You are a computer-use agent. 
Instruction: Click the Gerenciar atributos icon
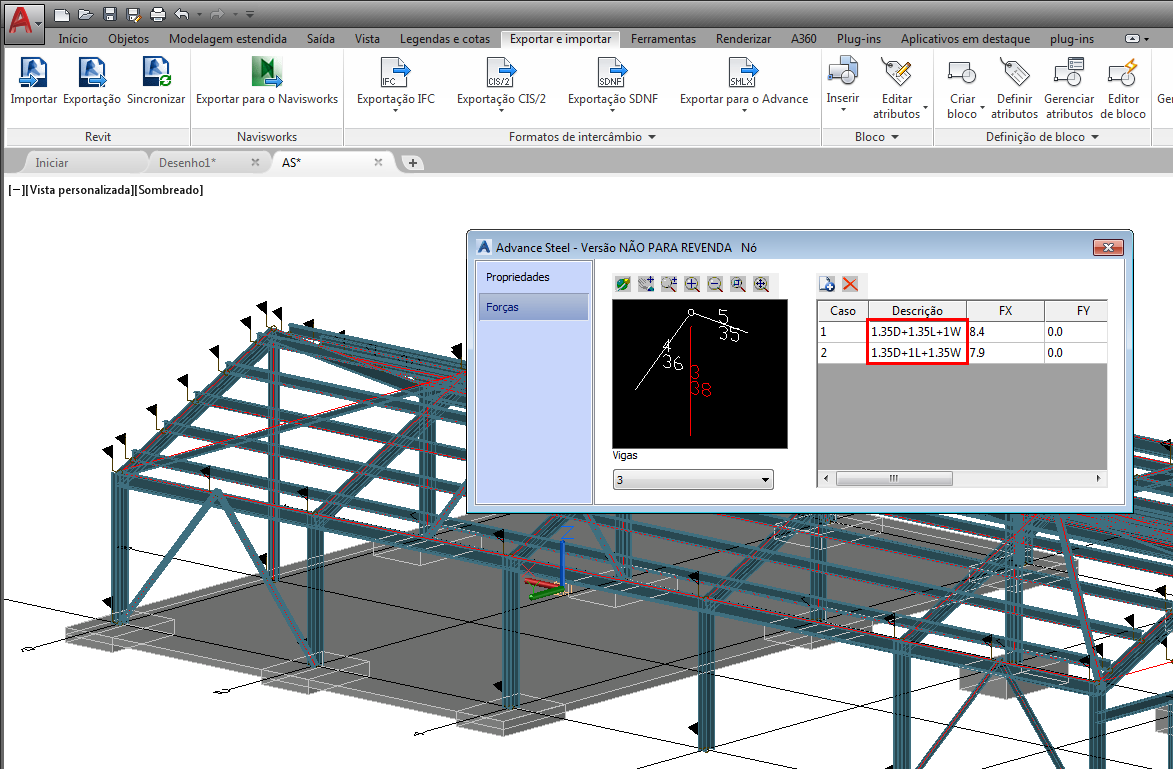[x=1069, y=73]
